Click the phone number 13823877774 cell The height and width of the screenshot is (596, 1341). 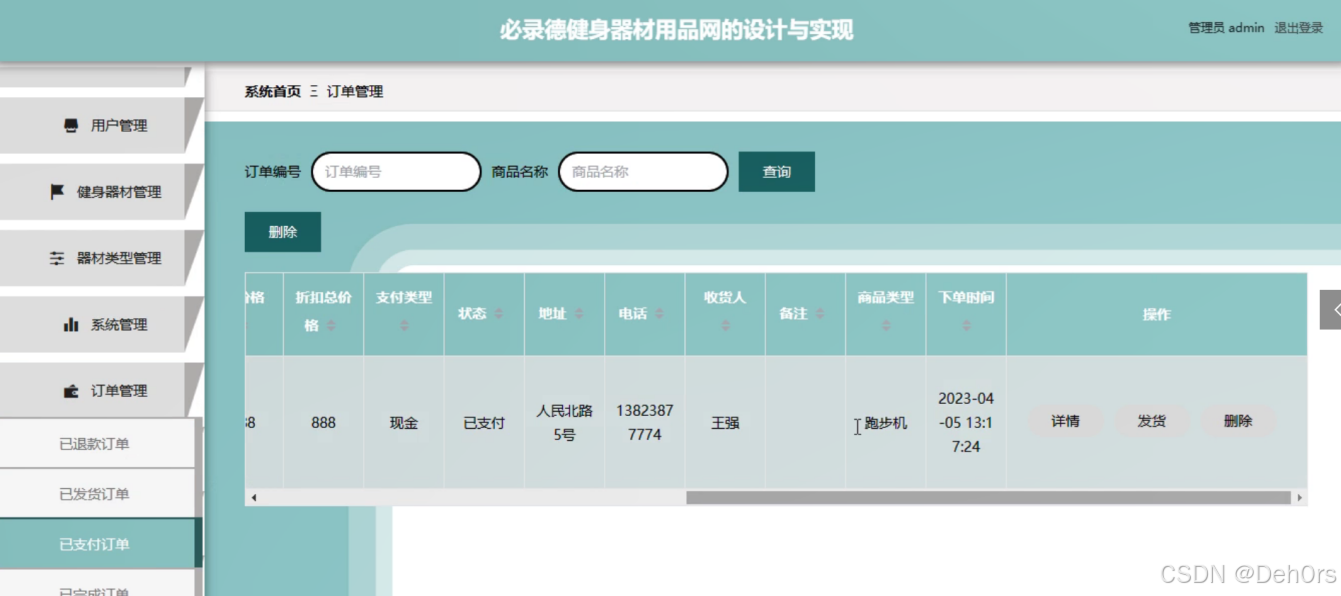pyautogui.click(x=645, y=423)
